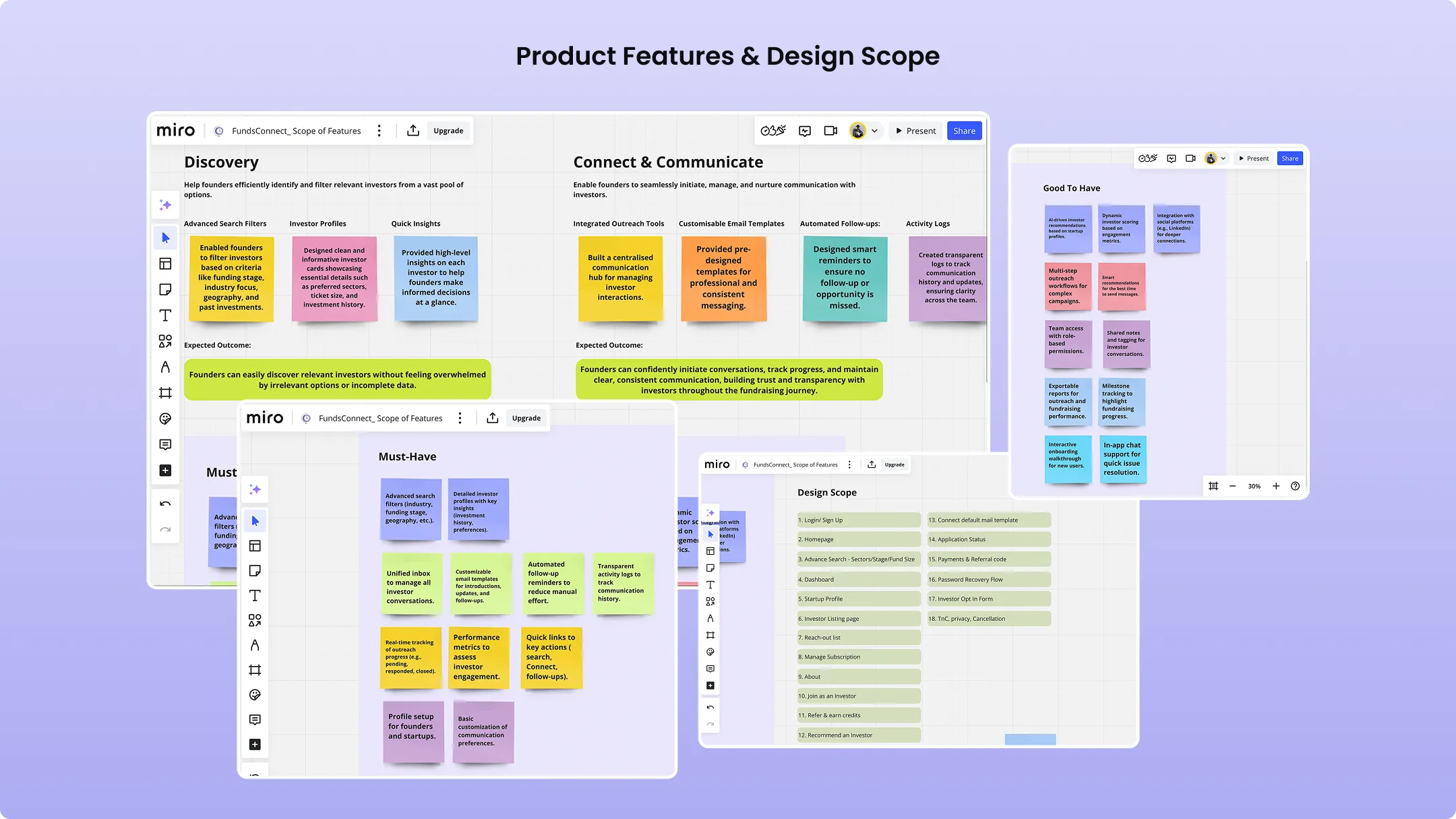This screenshot has width=1456, height=819.
Task: Select '16. Password Recovery Flow' item
Action: point(989,579)
